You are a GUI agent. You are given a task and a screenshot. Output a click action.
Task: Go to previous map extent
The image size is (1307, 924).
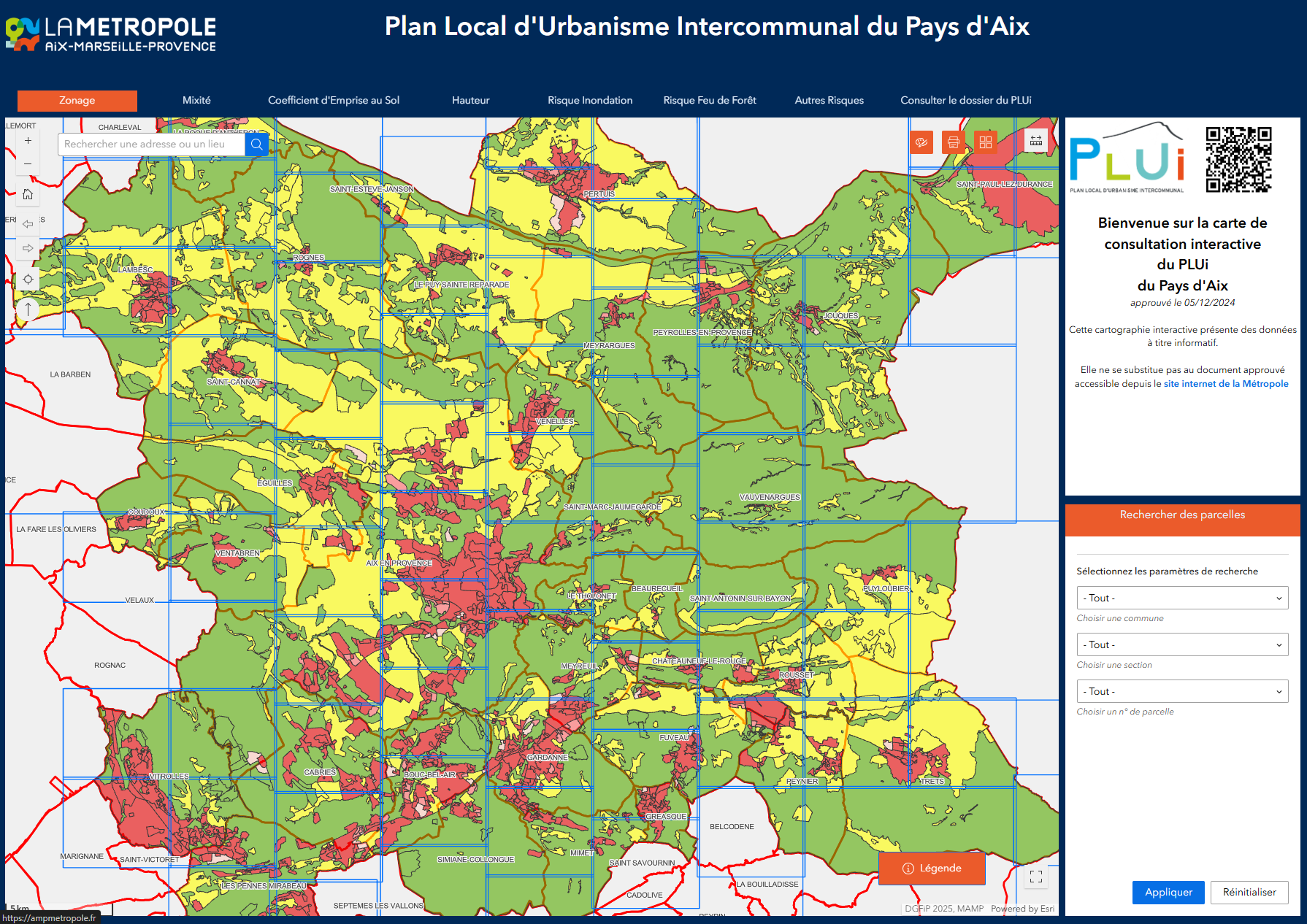tap(28, 224)
